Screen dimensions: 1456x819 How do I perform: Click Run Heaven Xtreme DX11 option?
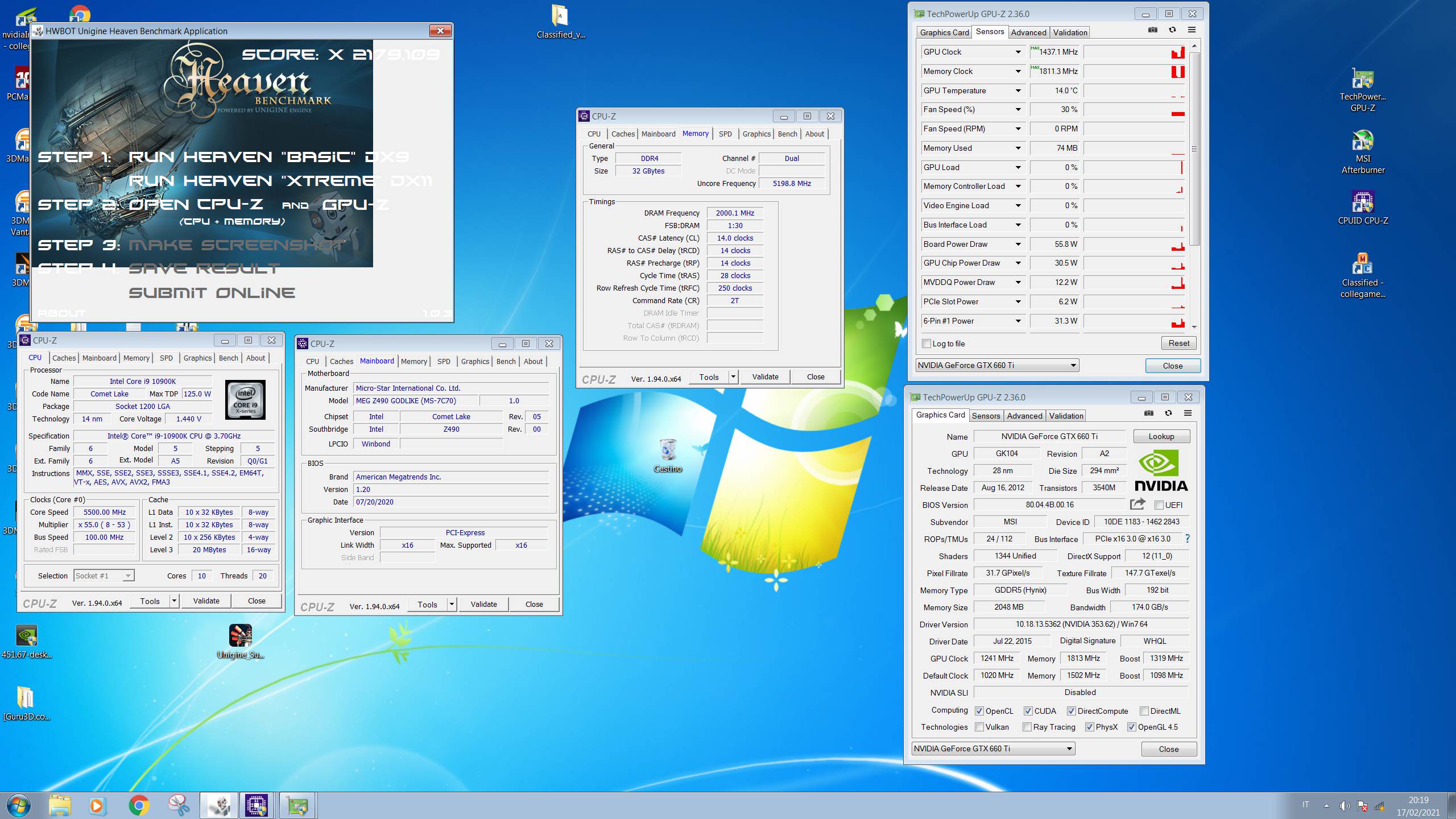[x=280, y=181]
